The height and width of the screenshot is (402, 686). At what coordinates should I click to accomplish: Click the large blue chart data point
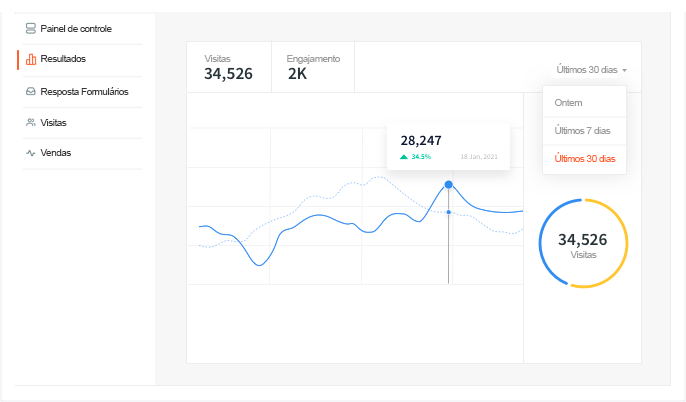448,185
